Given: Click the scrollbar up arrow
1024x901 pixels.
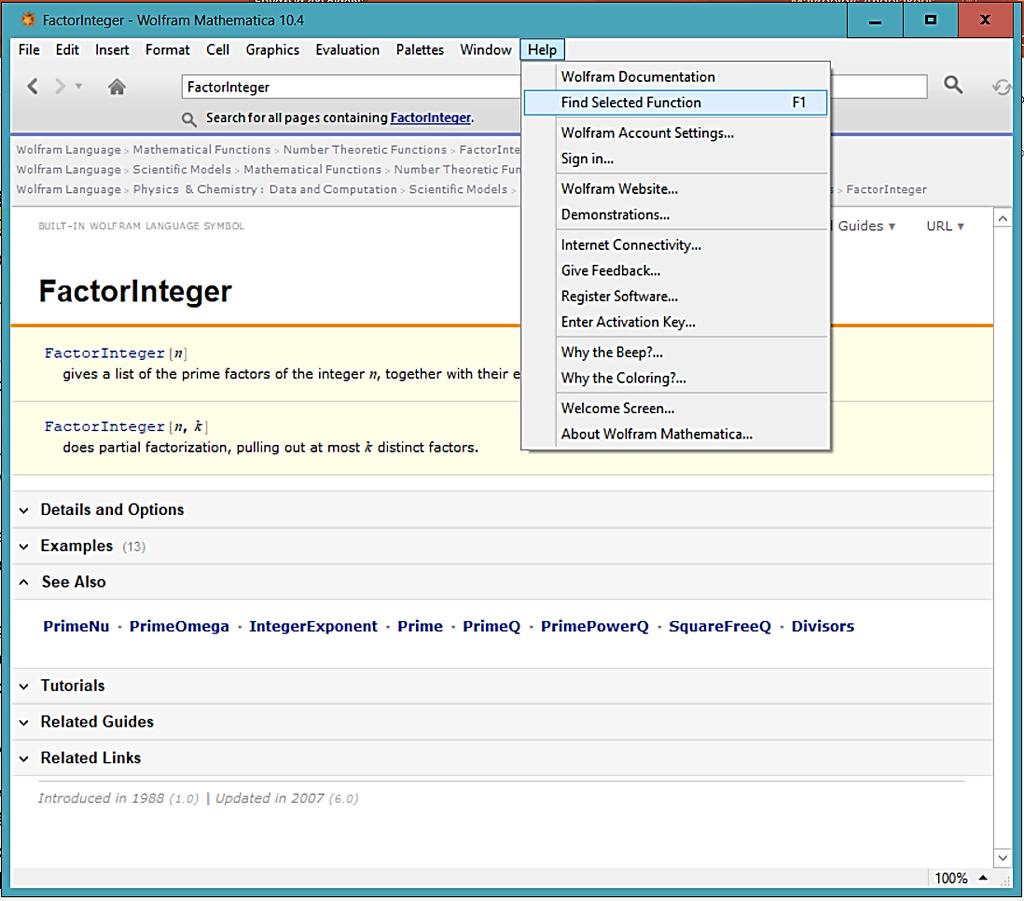Looking at the screenshot, I should tap(1002, 219).
